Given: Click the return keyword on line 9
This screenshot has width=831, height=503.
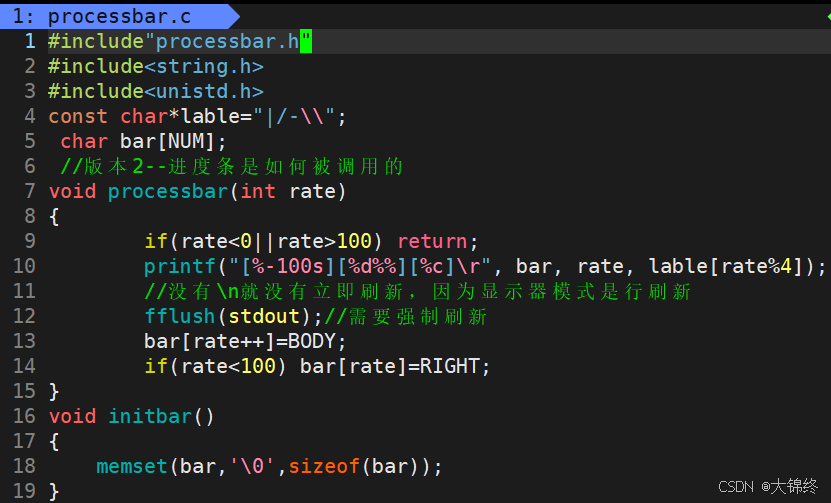Looking at the screenshot, I should [432, 241].
